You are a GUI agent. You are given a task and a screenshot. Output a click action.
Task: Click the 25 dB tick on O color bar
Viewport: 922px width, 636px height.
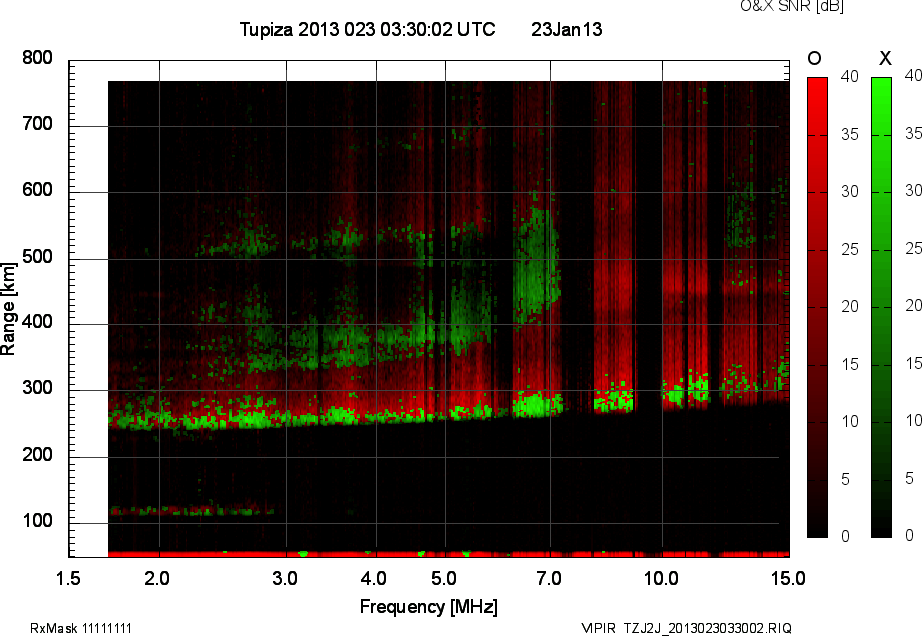tap(850, 250)
